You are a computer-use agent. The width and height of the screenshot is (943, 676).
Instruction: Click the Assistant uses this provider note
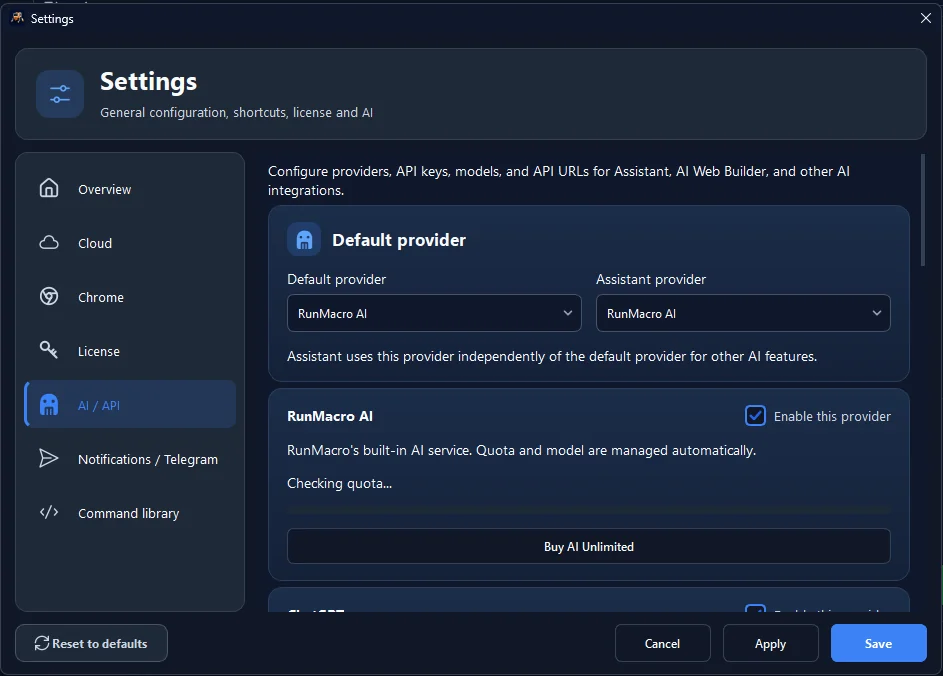[x=552, y=356]
